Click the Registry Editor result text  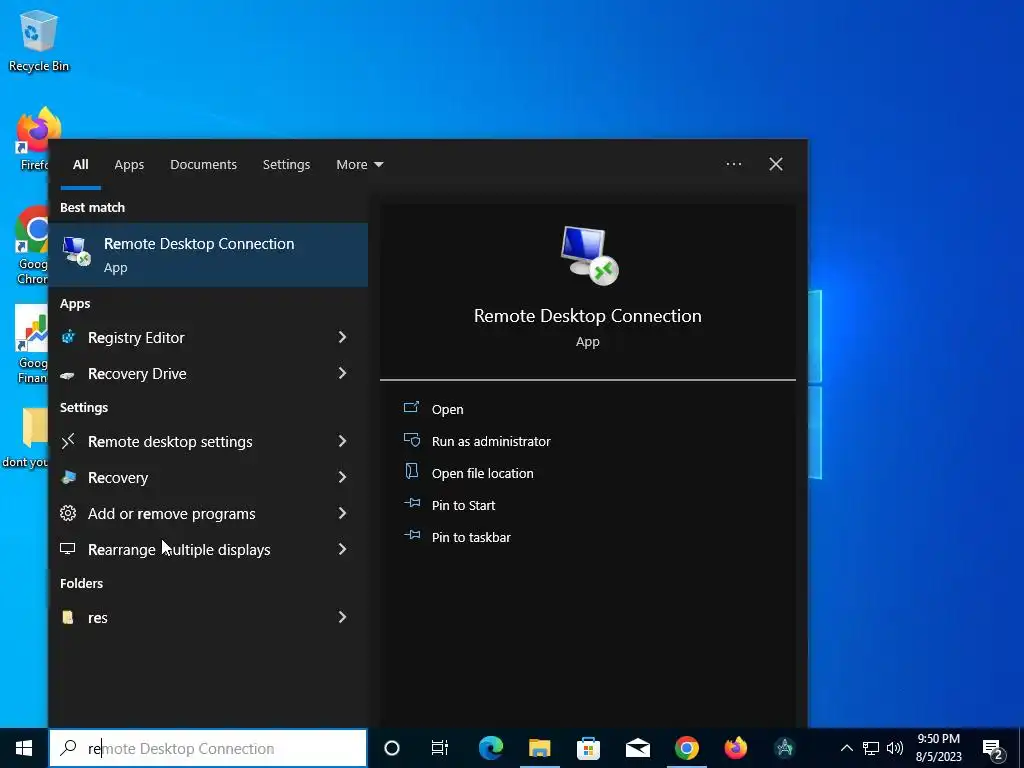pos(136,338)
